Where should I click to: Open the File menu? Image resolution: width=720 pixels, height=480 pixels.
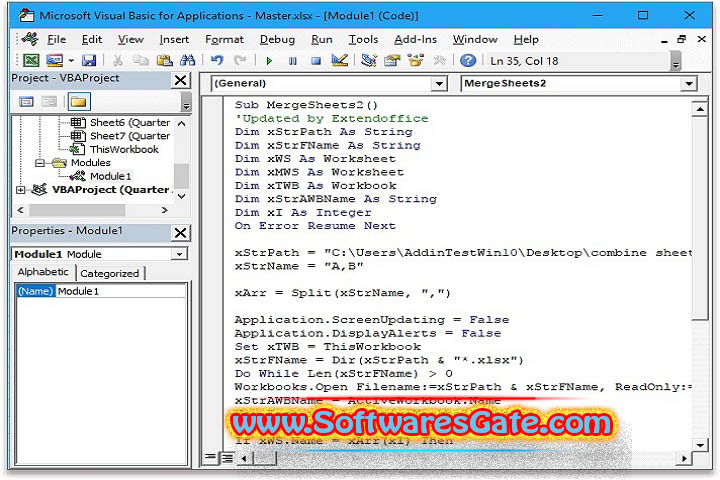click(56, 40)
